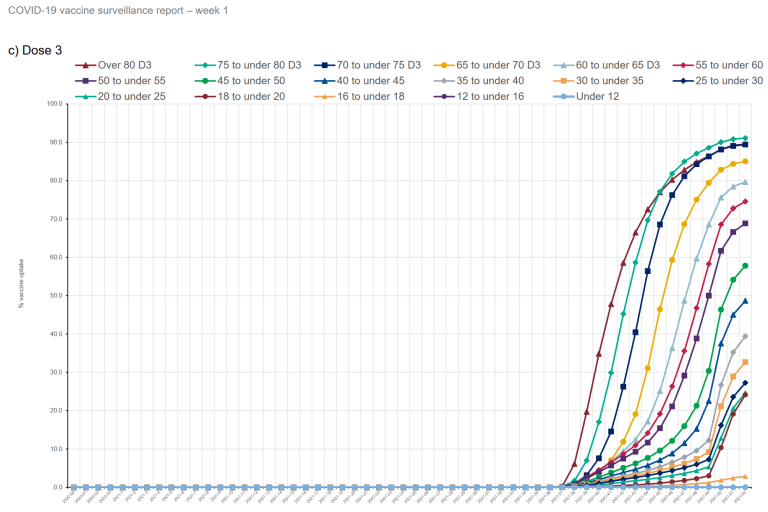768x512 pixels.
Task: Hide the 18 to under 20 legend label
Action: tap(254, 96)
